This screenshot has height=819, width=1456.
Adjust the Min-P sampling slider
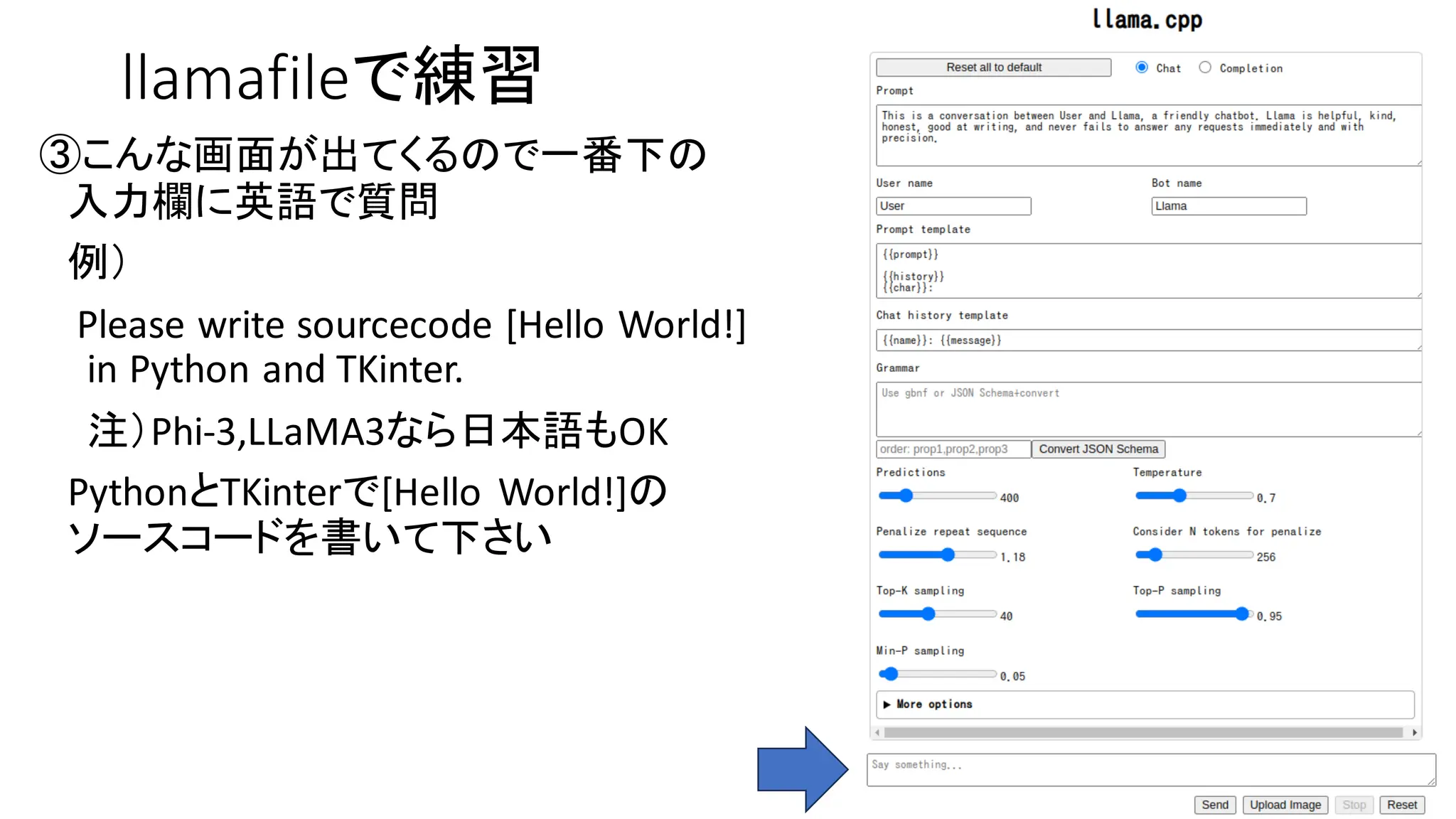[937, 673]
